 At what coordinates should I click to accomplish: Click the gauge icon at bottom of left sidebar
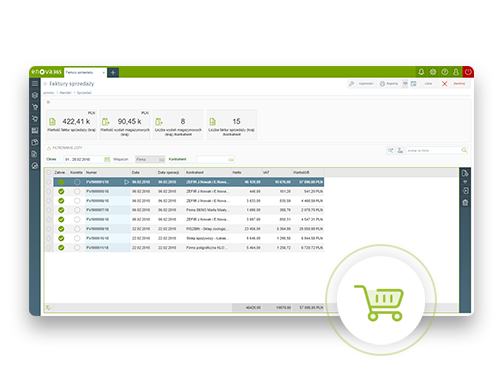tap(35, 166)
